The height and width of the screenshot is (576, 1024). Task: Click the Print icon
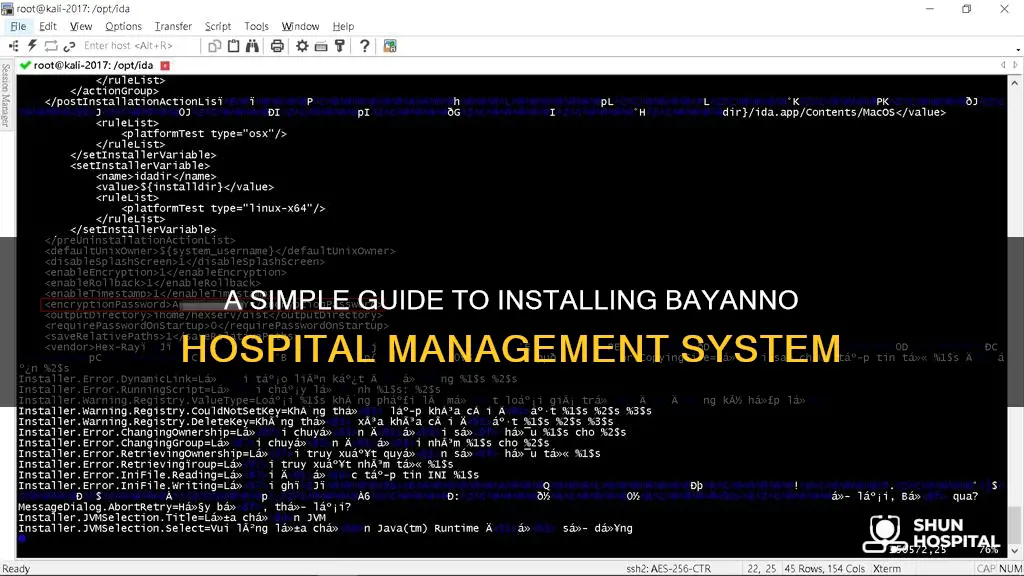[277, 46]
